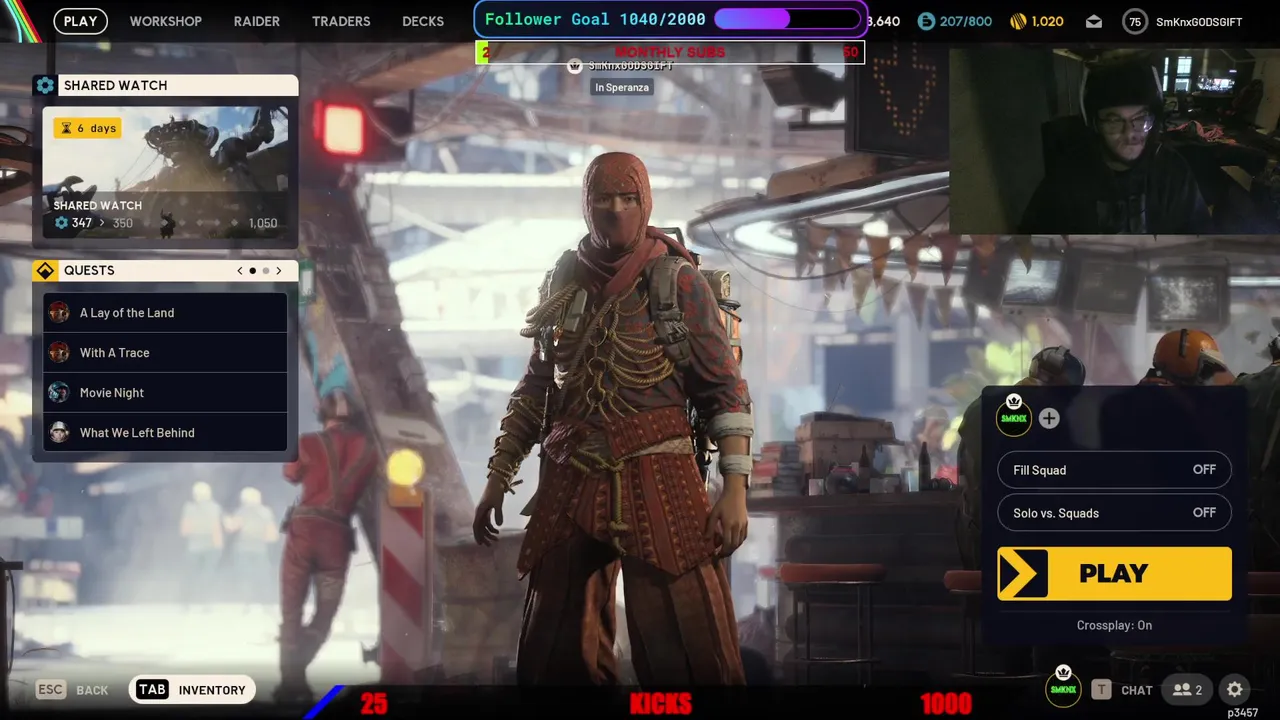Go to next quests page arrow
Viewport: 1280px width, 720px height.
pos(278,271)
